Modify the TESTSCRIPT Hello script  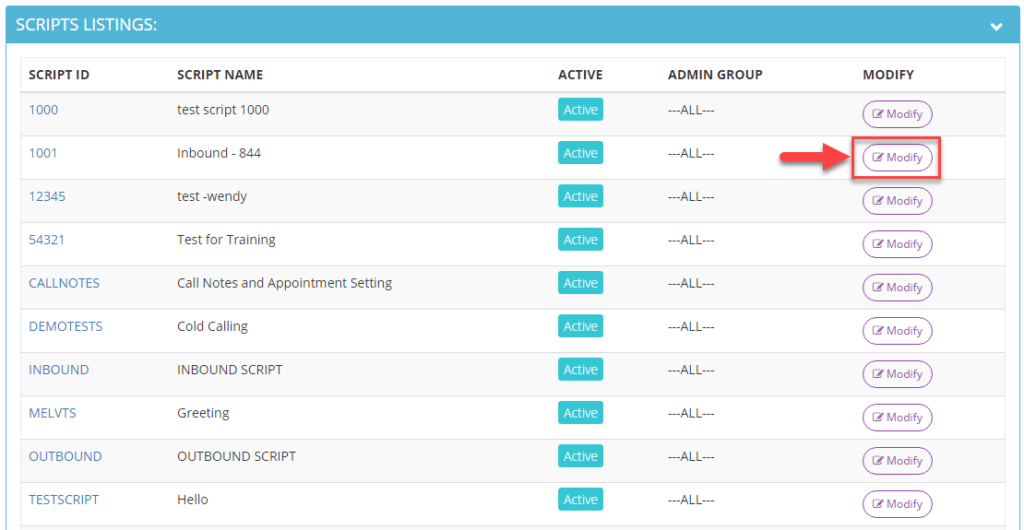pos(897,504)
